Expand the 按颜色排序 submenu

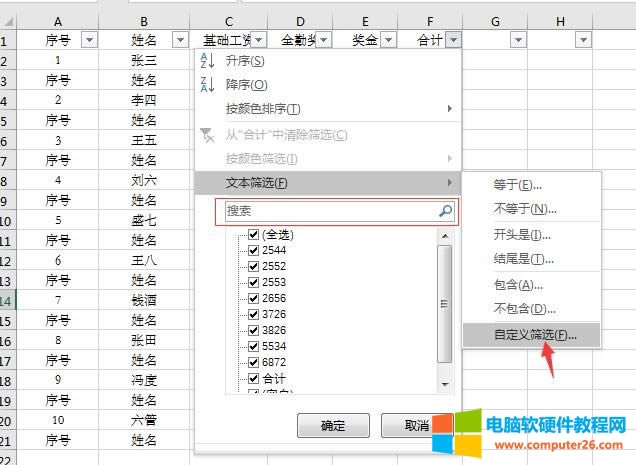click(328, 108)
